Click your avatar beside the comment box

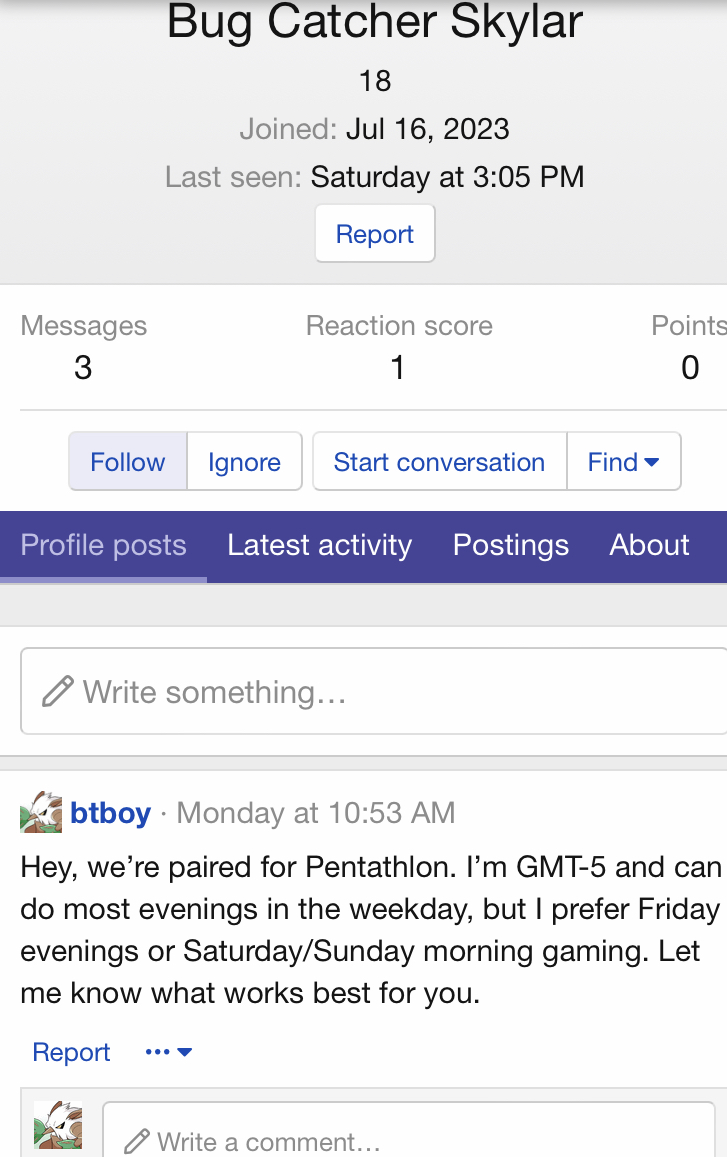[x=58, y=1124]
